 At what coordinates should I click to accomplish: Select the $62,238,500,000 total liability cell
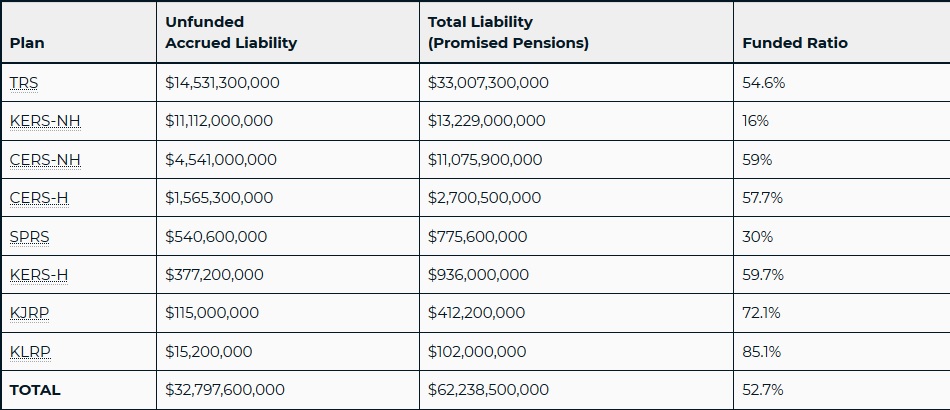[489, 390]
